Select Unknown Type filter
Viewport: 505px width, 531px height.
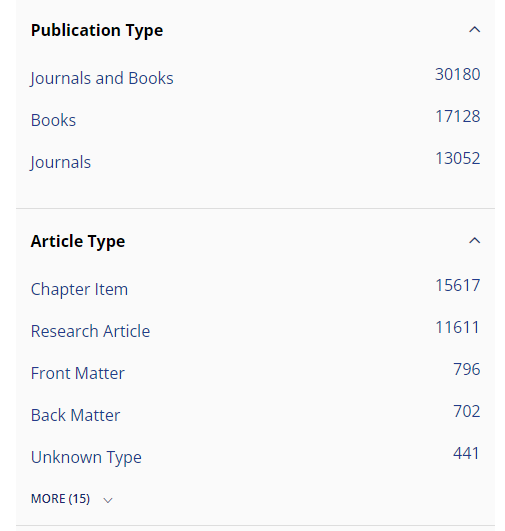(86, 458)
